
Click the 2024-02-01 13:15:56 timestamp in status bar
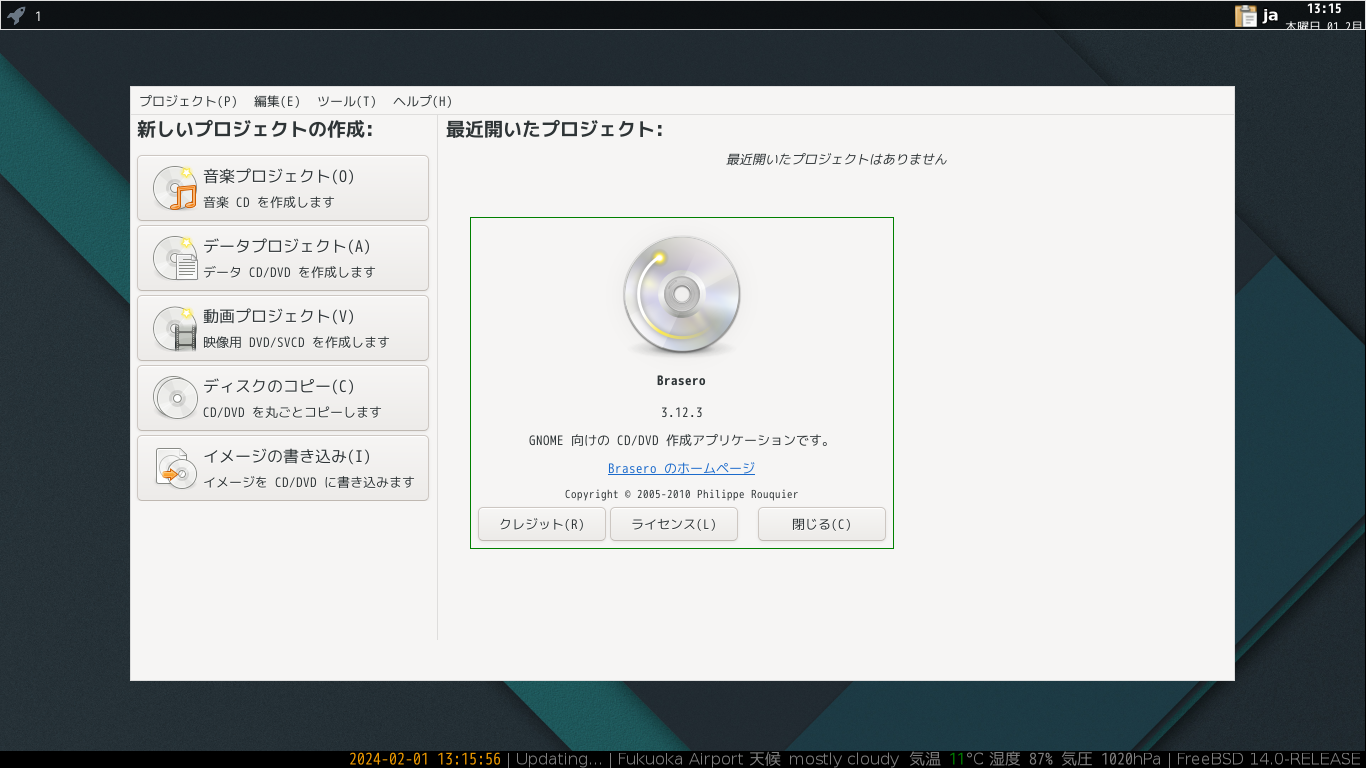[x=425, y=759]
